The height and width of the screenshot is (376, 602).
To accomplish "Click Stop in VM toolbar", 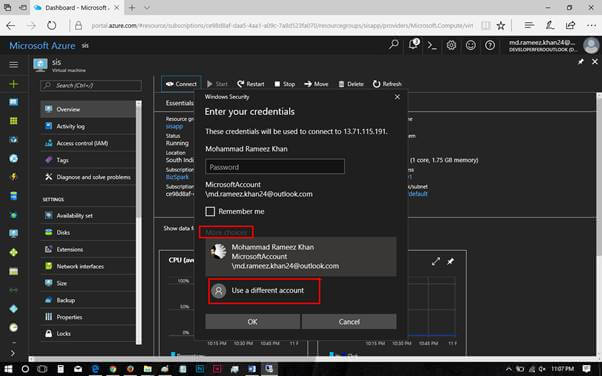I will click(284, 84).
